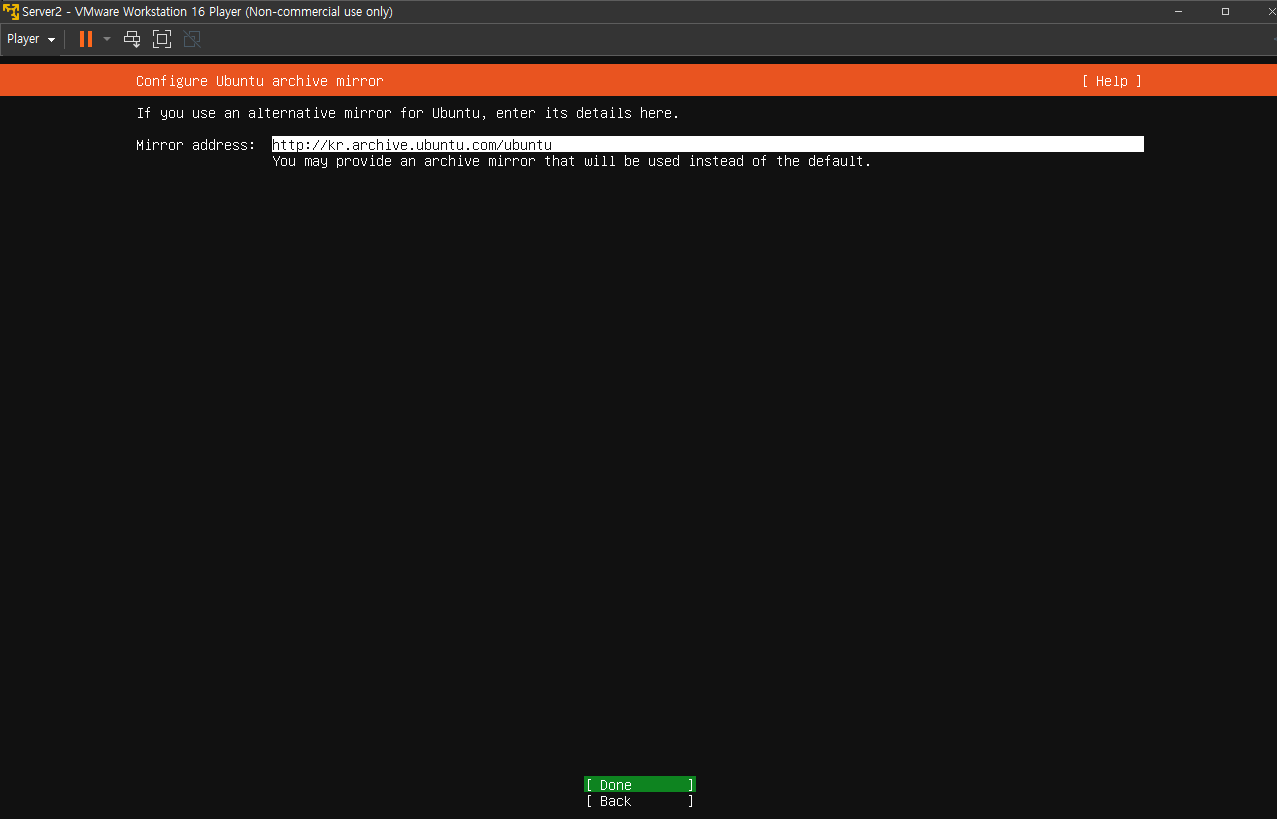Click the VMware Workstation title bar icon
This screenshot has height=819, width=1277.
click(11, 11)
